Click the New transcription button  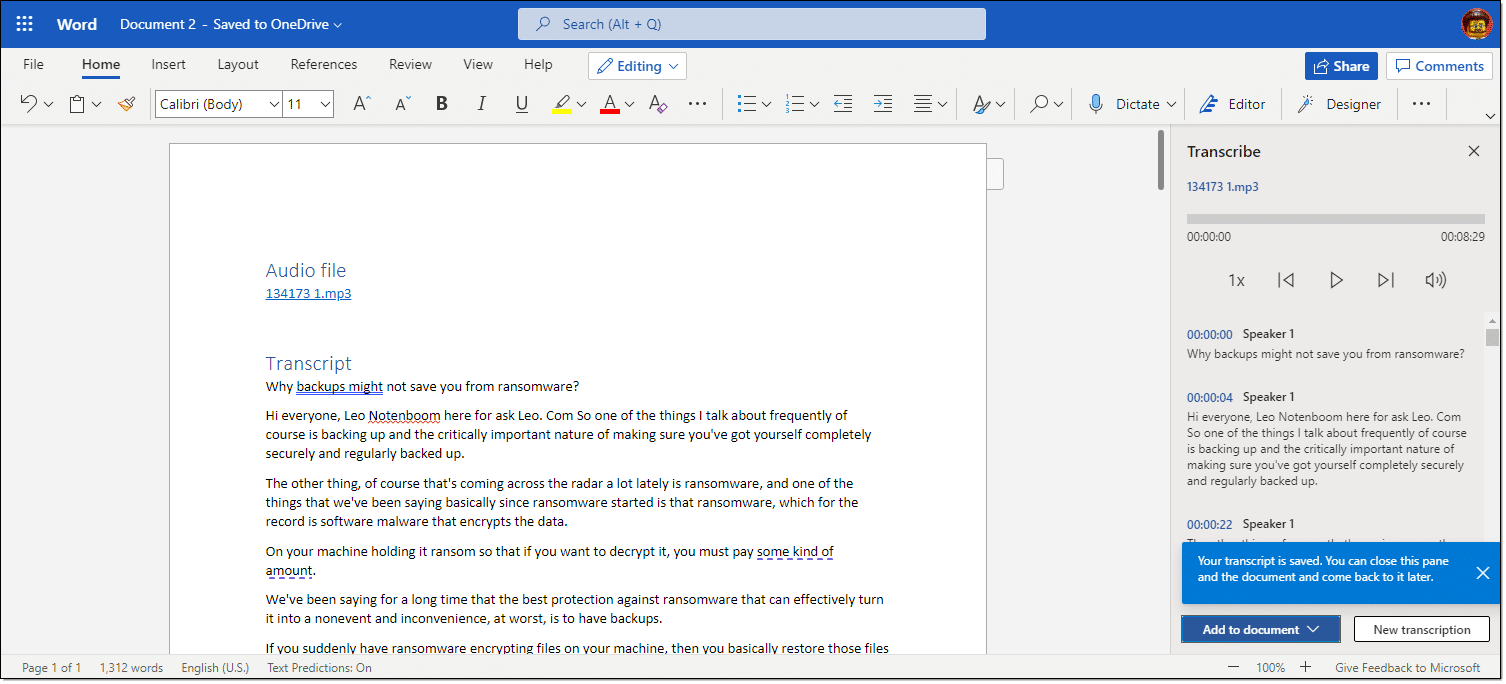click(x=1421, y=629)
